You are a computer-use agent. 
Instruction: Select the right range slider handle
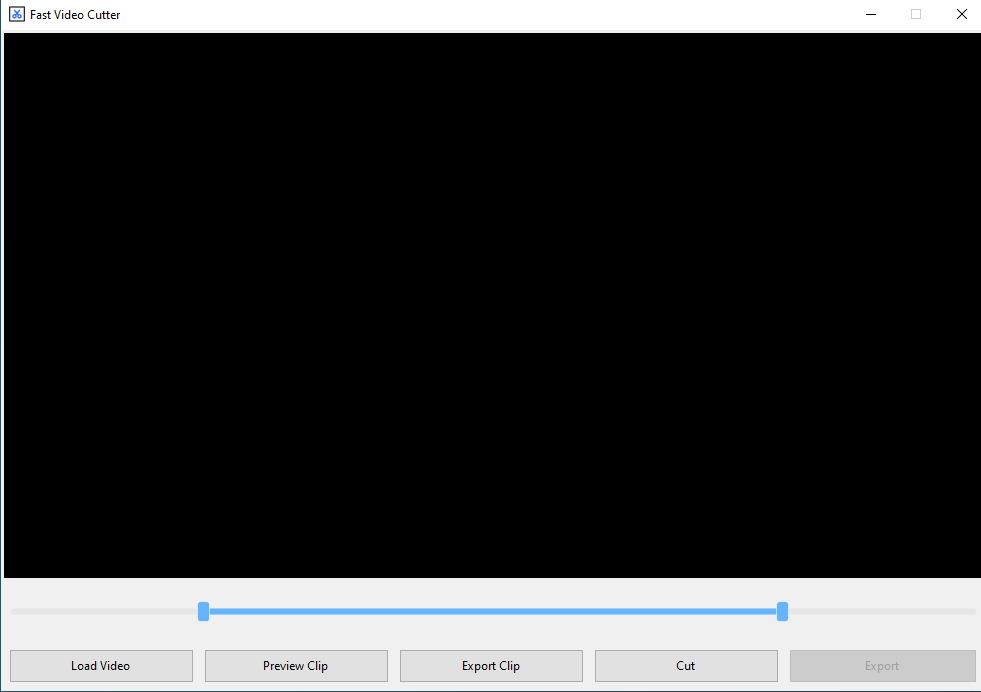tap(782, 611)
